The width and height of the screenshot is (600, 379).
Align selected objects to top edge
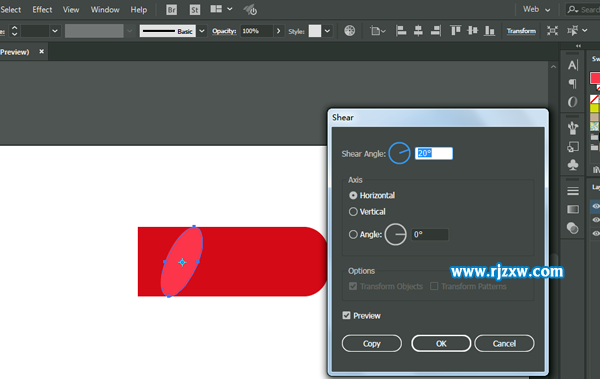pos(455,31)
